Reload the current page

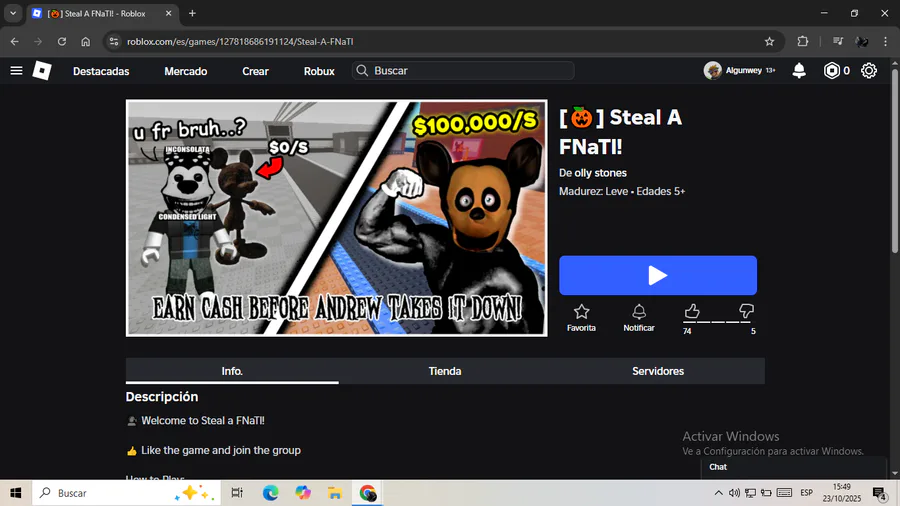[62, 41]
